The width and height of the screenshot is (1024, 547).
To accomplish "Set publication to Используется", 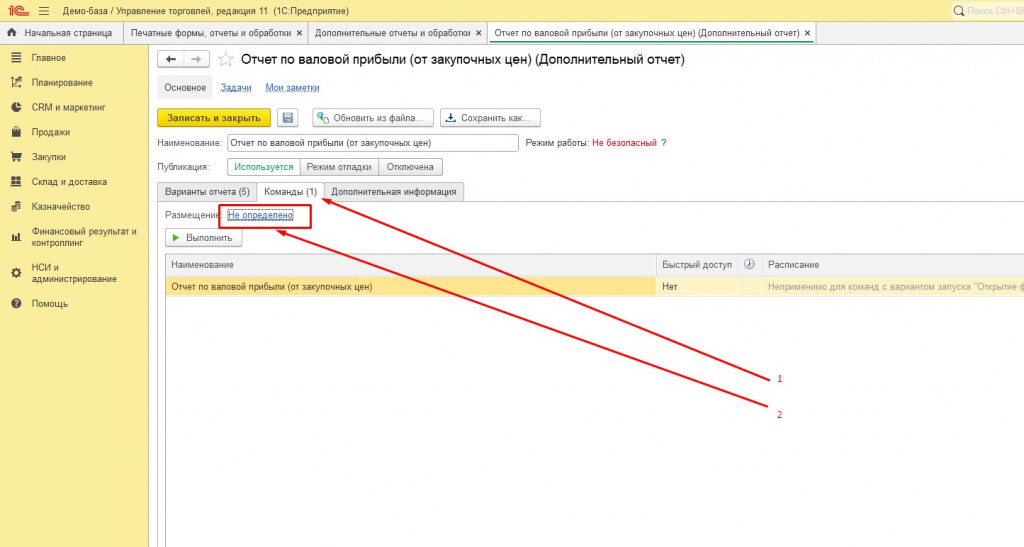I will pos(264,167).
